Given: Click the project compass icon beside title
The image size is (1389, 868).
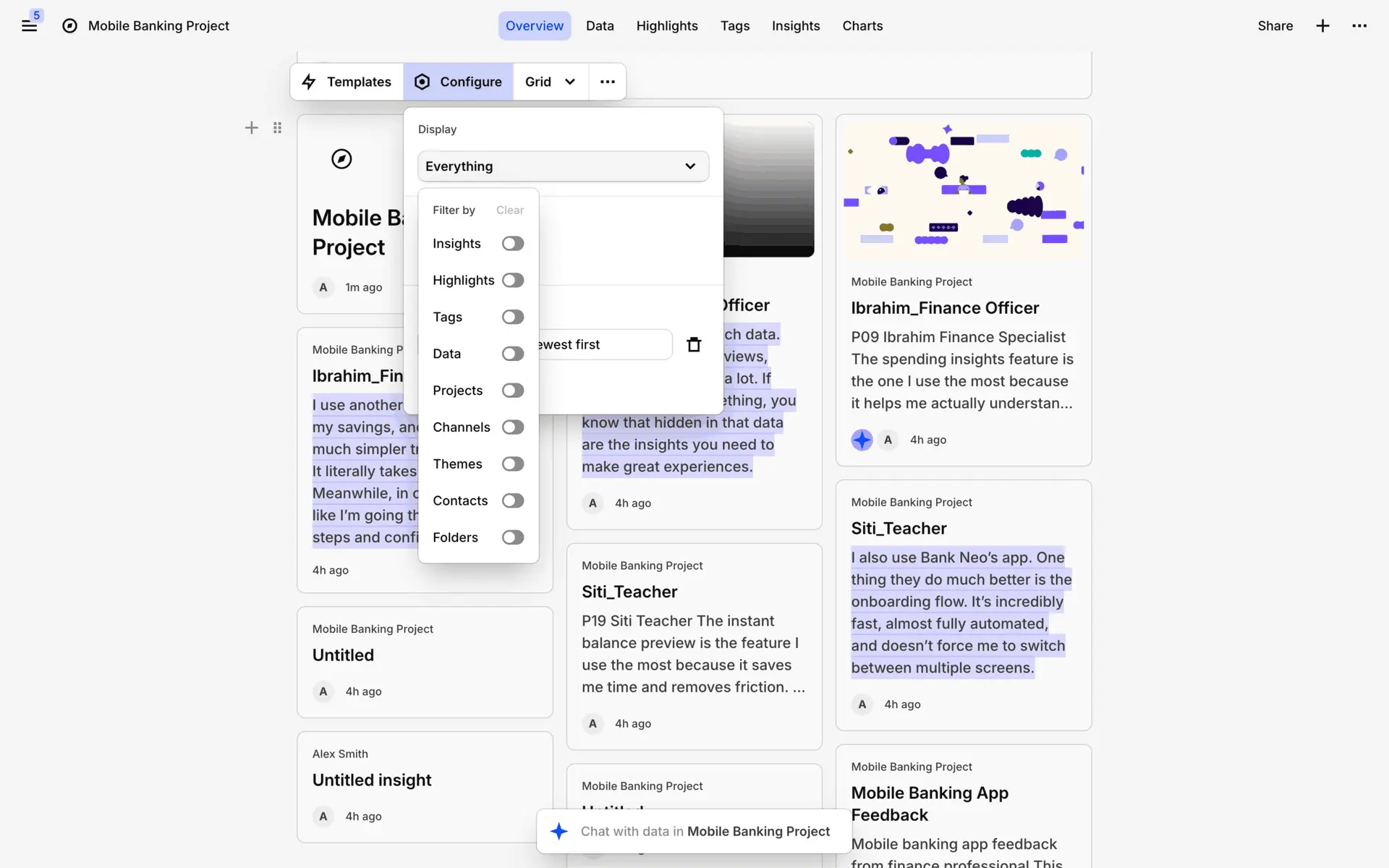Looking at the screenshot, I should pyautogui.click(x=69, y=26).
